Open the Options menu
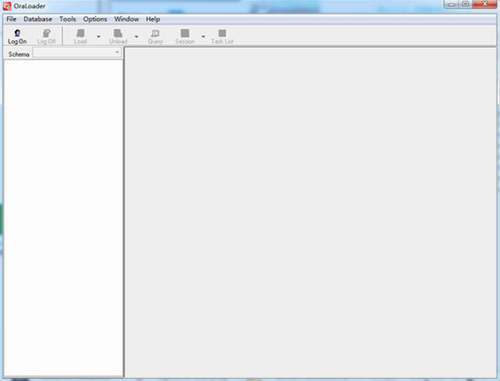Viewport: 500px width, 381px height. 95,19
